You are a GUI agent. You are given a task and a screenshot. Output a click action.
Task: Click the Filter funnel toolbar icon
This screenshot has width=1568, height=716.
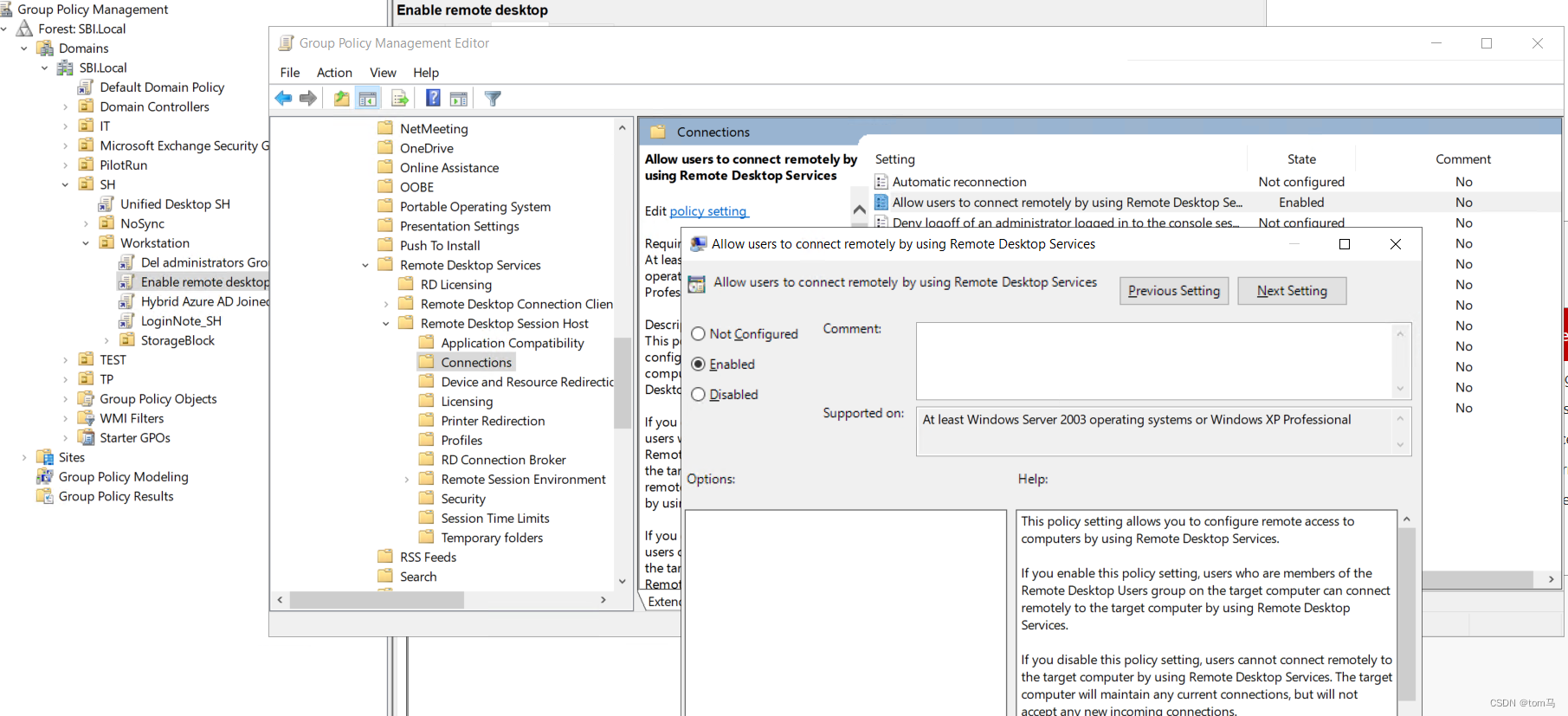tap(493, 99)
